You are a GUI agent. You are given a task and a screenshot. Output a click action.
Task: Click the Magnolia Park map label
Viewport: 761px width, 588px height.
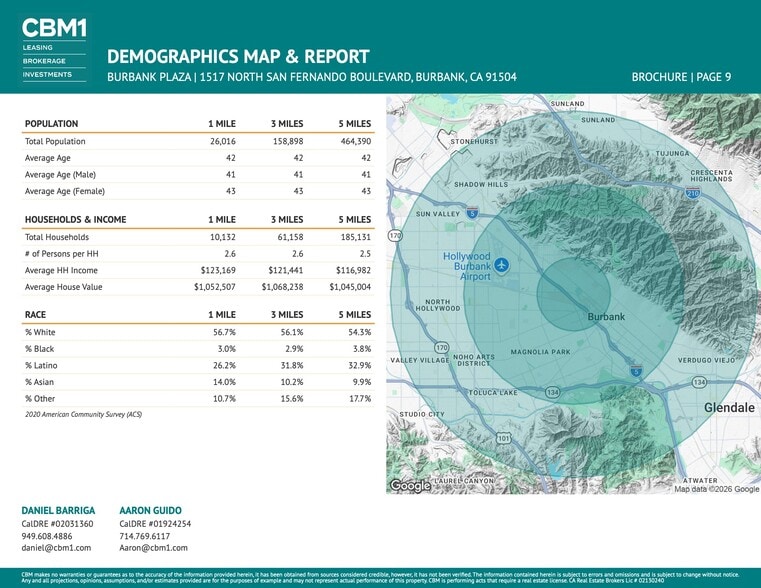pos(541,352)
